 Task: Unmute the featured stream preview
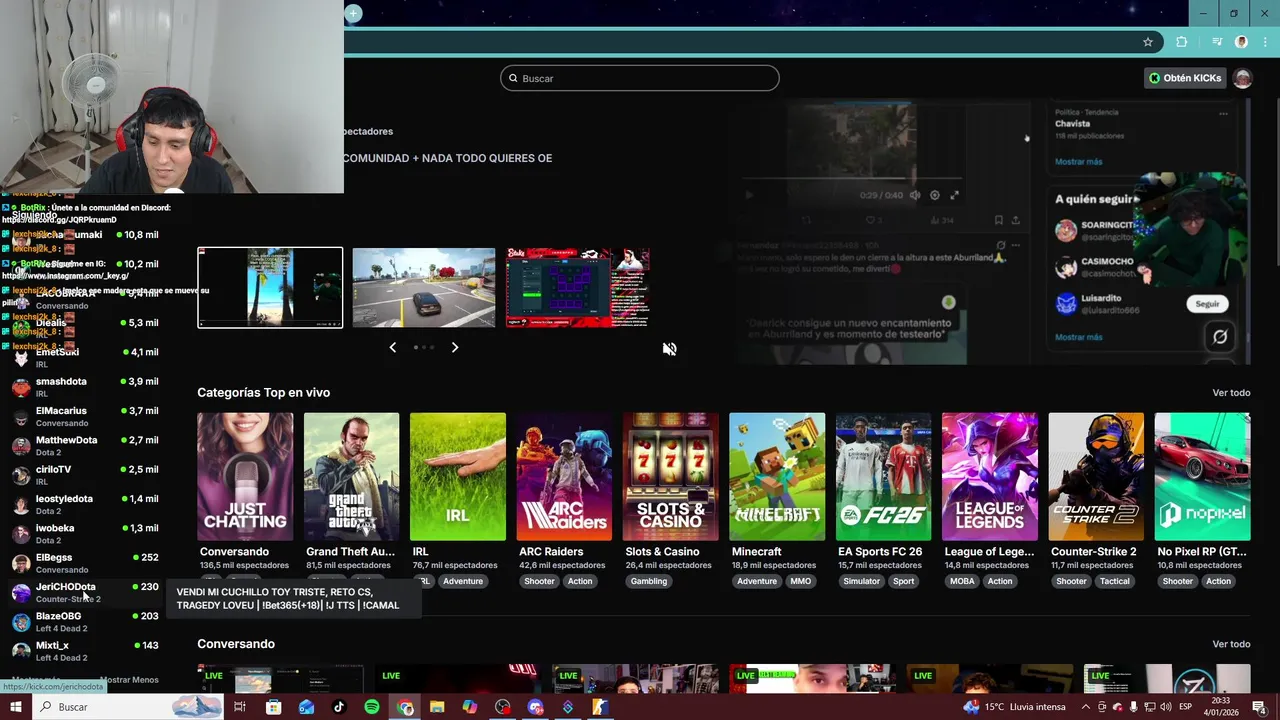[669, 349]
